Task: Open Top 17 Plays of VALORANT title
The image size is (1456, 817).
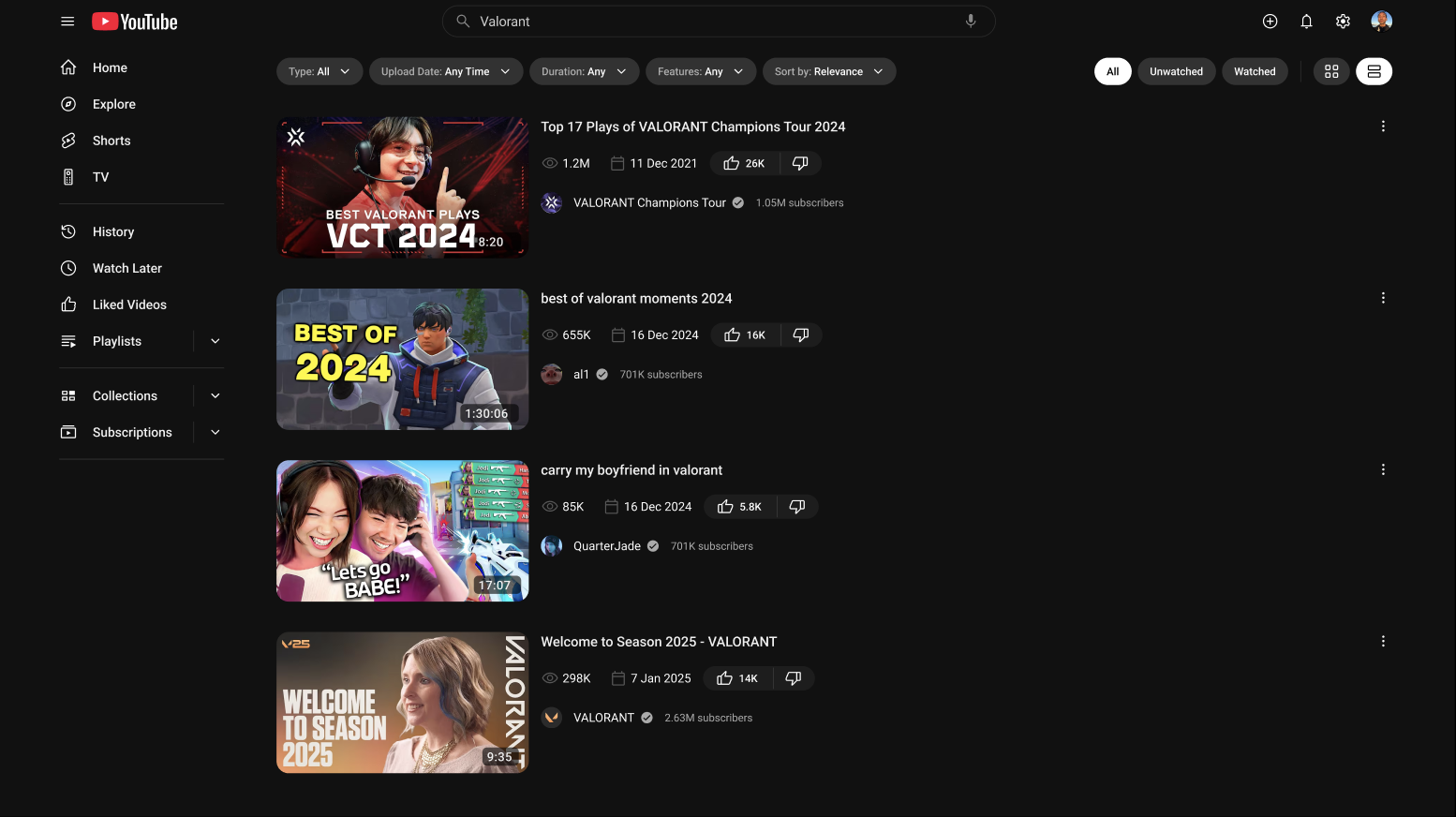Action: [692, 126]
